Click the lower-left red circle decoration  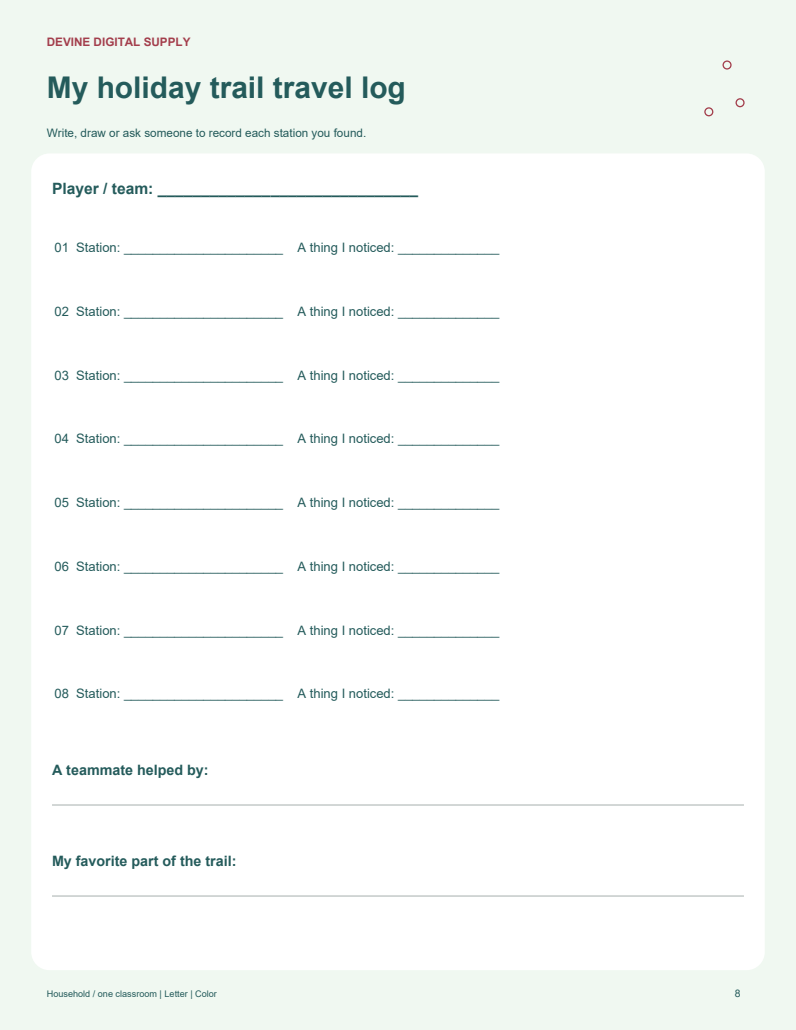click(x=709, y=112)
